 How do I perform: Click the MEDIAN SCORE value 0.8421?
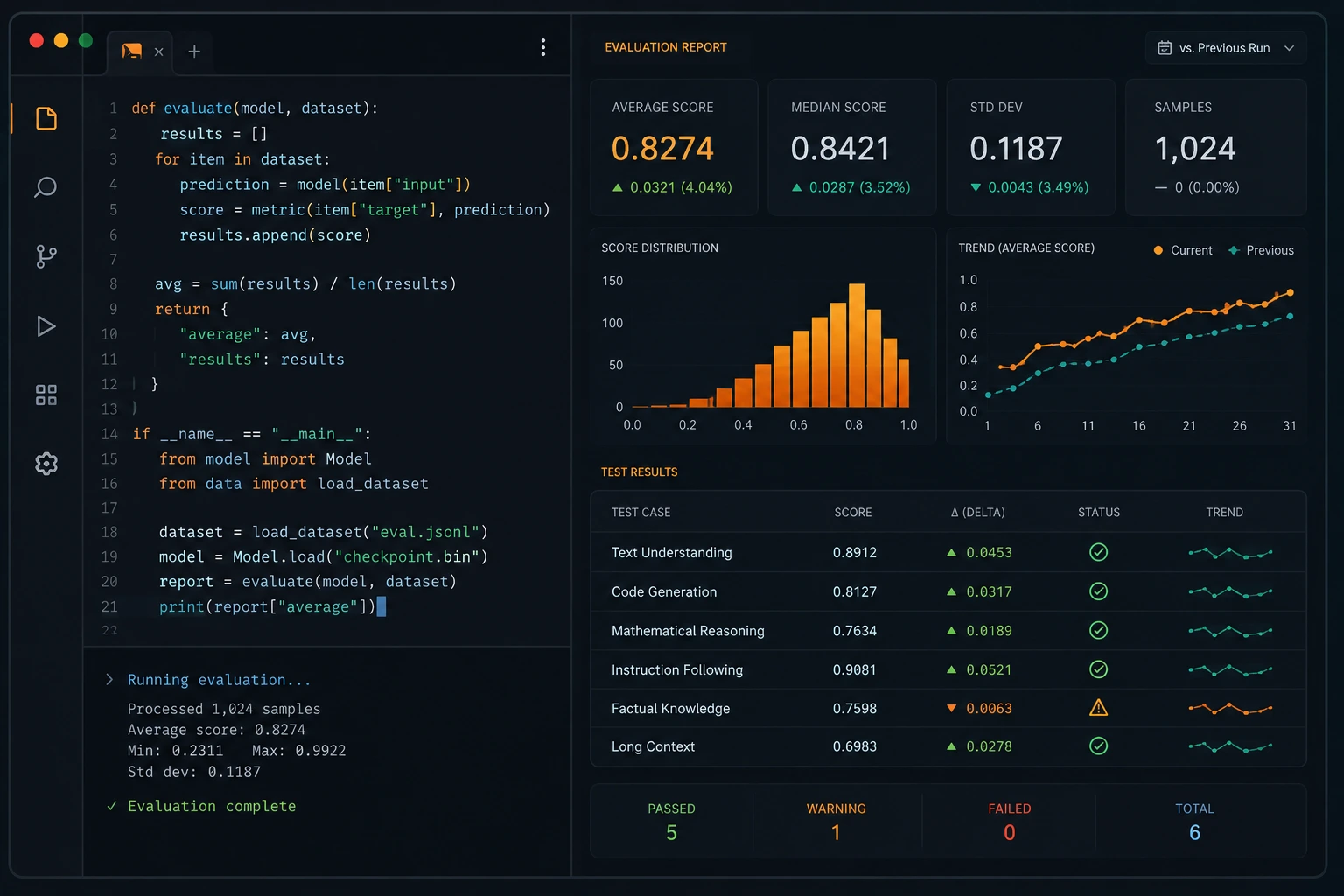840,149
